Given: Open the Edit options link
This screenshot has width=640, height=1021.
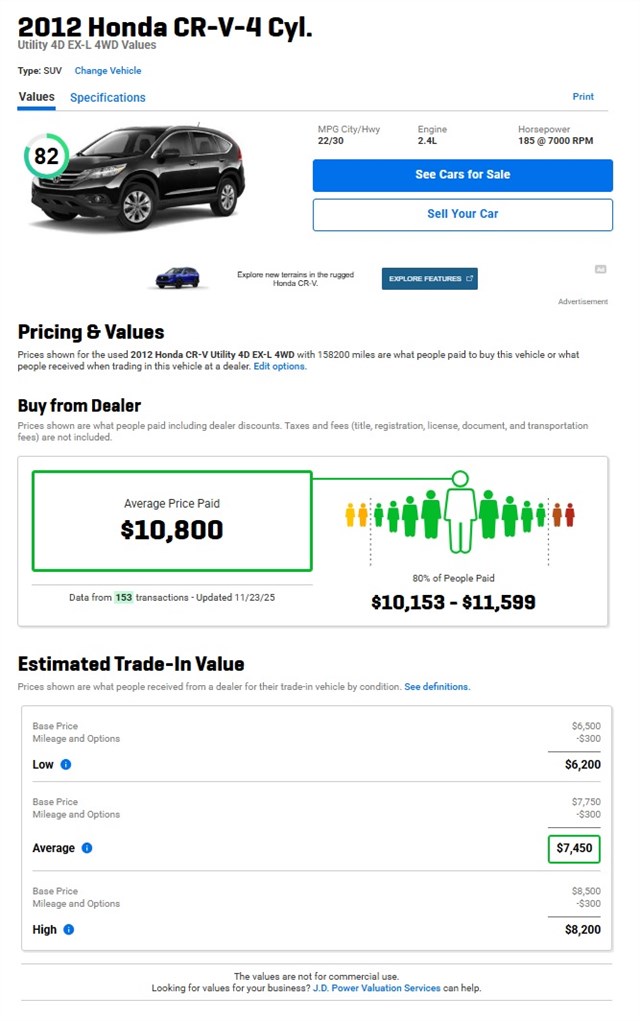Looking at the screenshot, I should (280, 367).
